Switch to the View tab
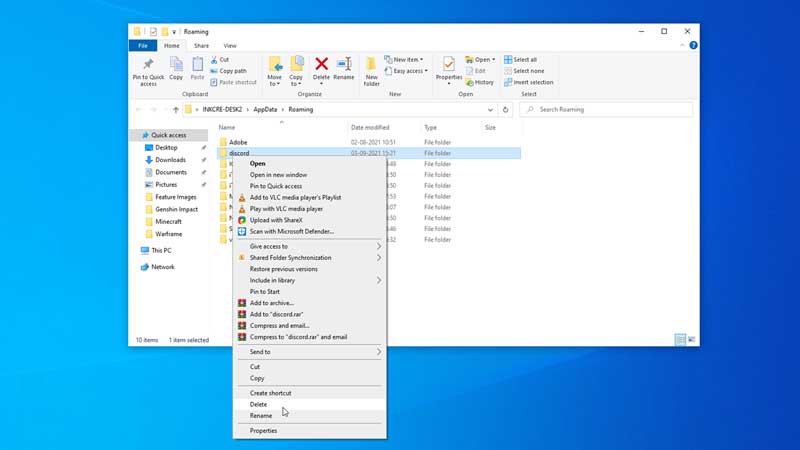 [230, 45]
